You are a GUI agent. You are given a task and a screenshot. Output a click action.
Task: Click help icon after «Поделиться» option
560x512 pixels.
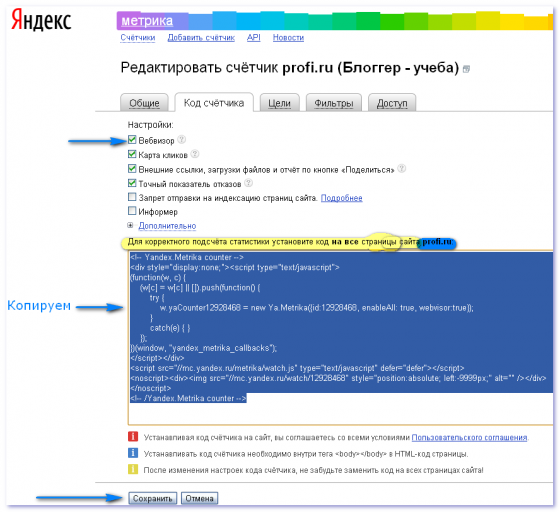click(x=402, y=169)
